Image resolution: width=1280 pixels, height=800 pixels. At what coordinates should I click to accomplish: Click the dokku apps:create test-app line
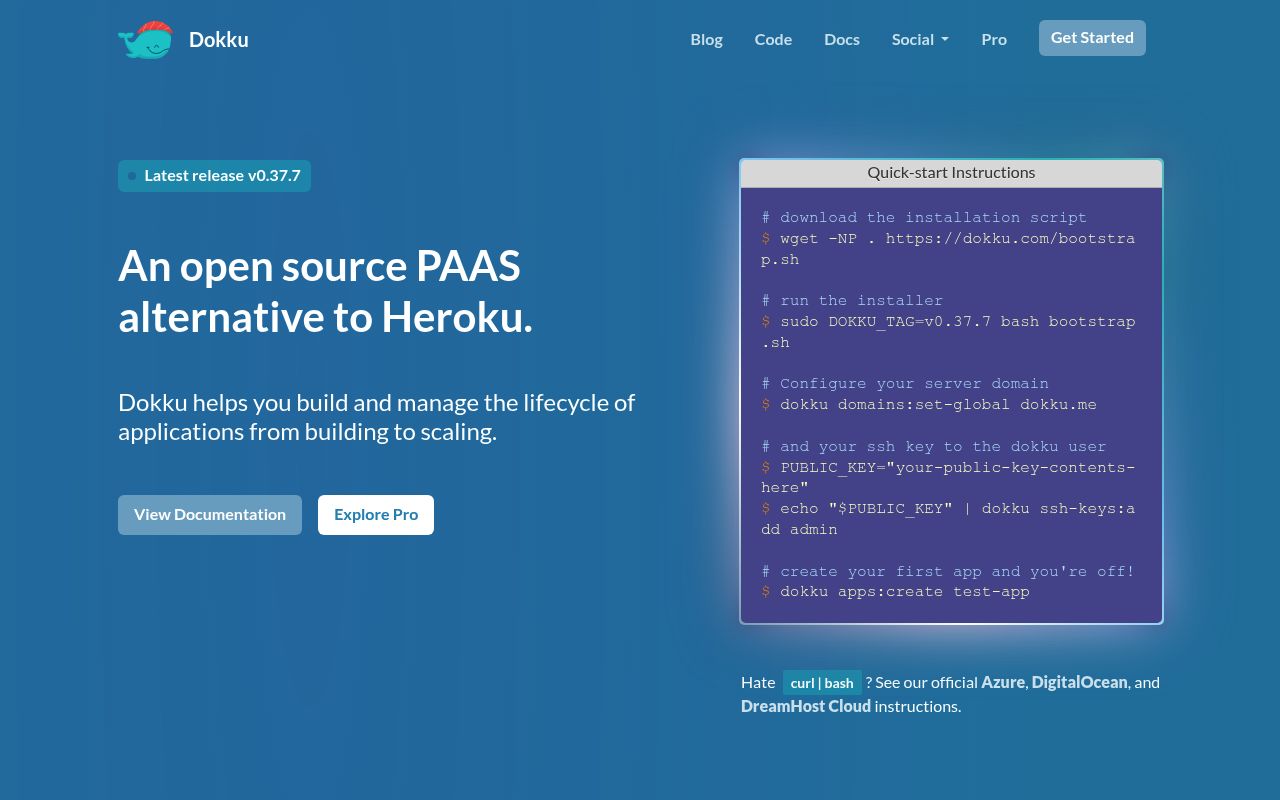(904, 592)
